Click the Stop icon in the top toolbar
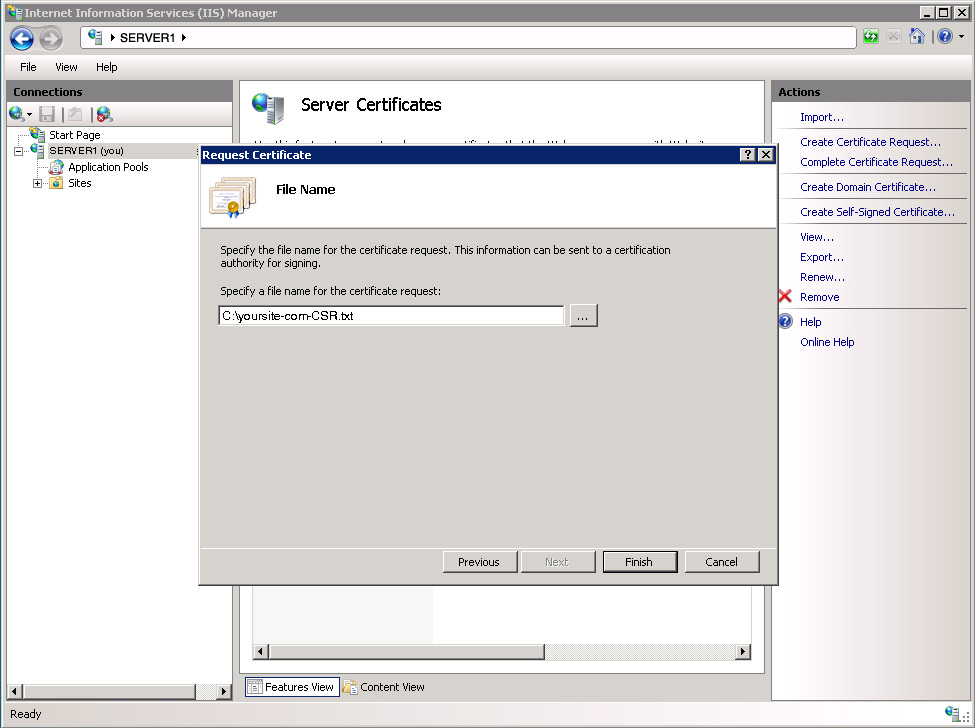Image resolution: width=975 pixels, height=728 pixels. click(x=894, y=37)
